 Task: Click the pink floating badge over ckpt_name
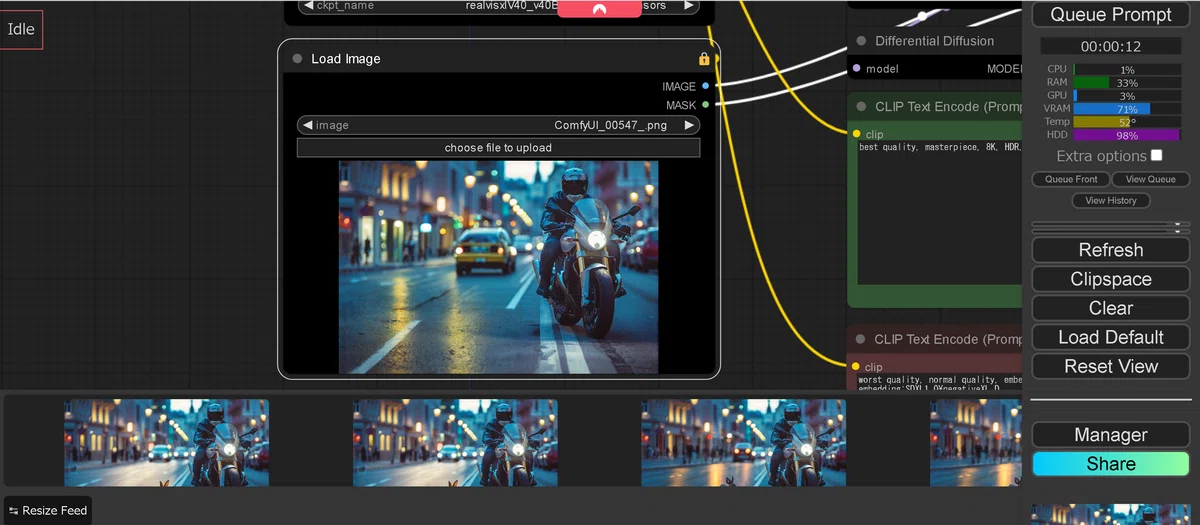click(599, 8)
